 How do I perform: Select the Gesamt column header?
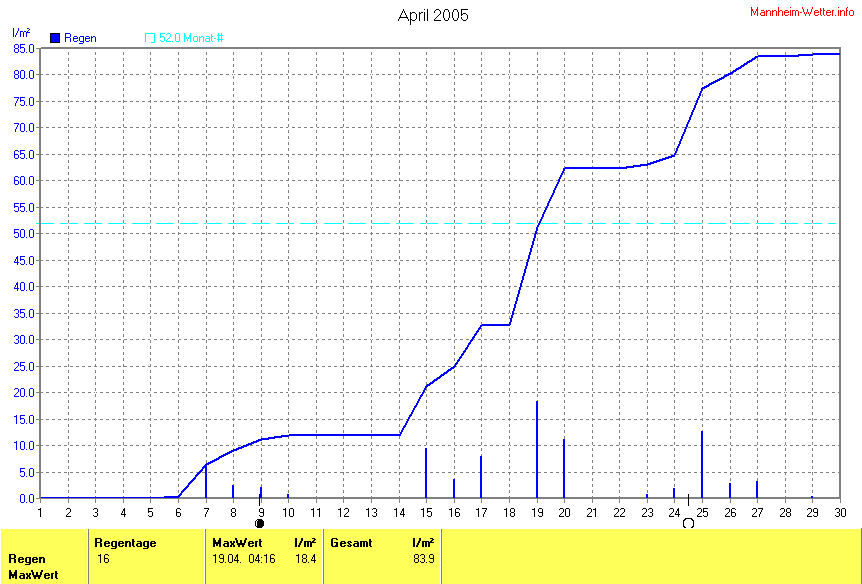(351, 543)
